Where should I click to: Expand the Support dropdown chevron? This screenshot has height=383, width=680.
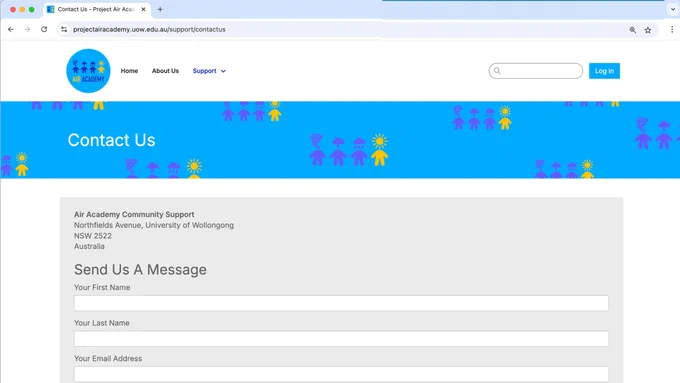point(223,71)
